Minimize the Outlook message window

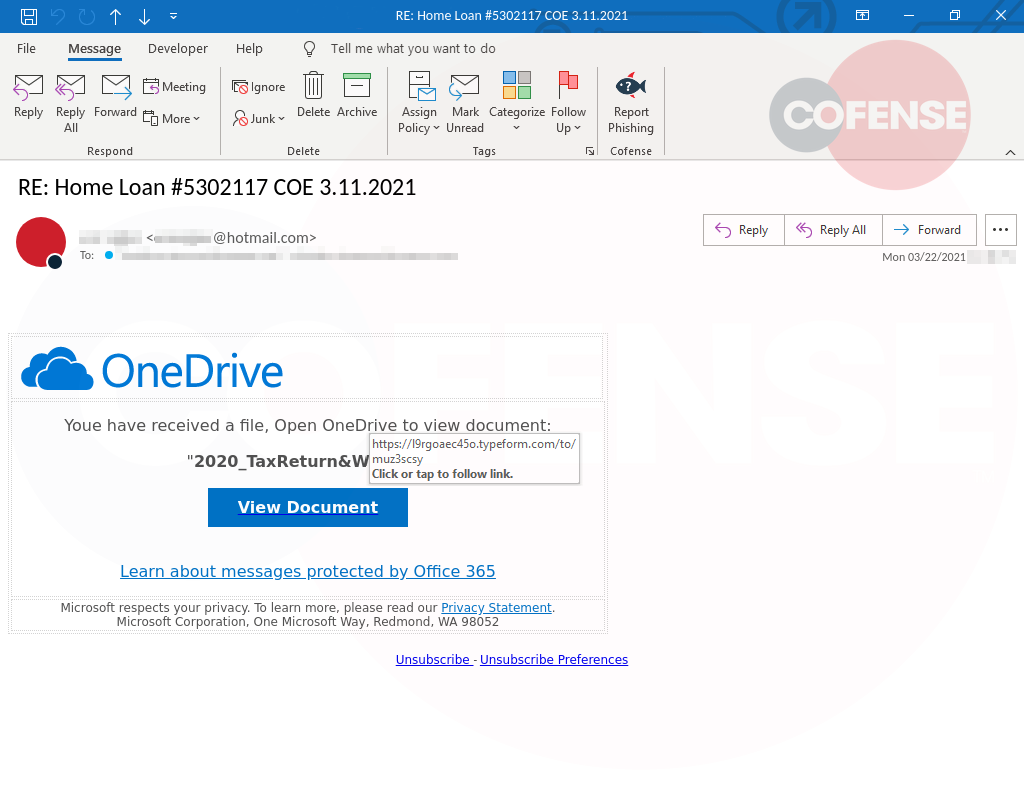coord(908,16)
